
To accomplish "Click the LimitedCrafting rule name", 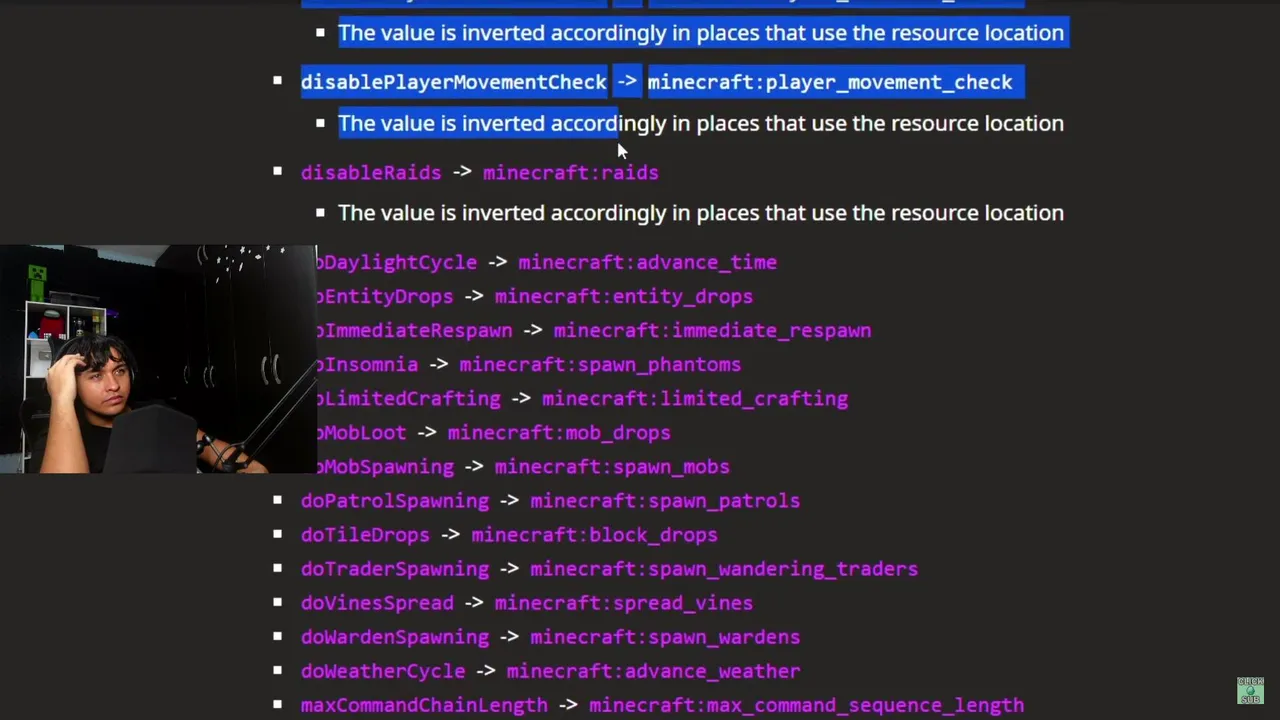I will coord(409,398).
